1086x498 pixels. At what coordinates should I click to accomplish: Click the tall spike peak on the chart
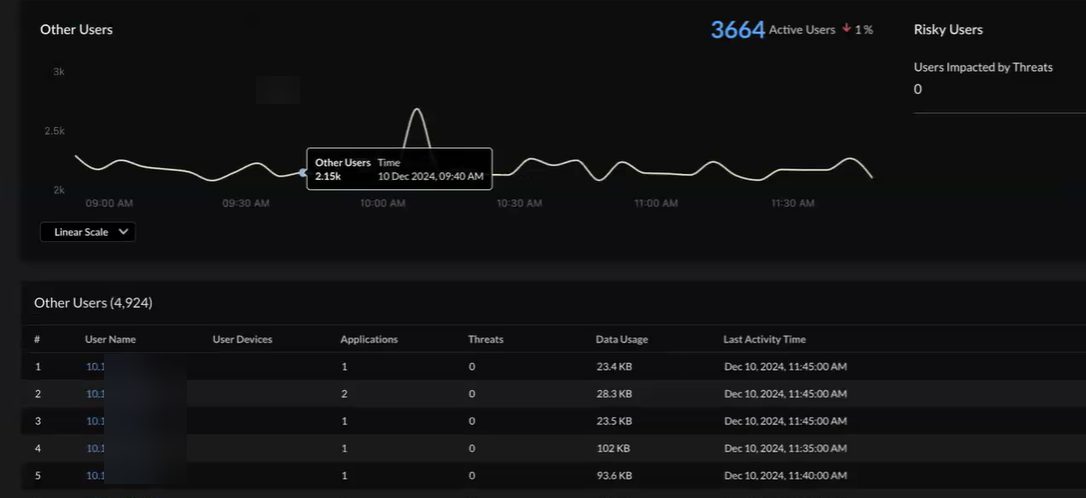click(417, 109)
